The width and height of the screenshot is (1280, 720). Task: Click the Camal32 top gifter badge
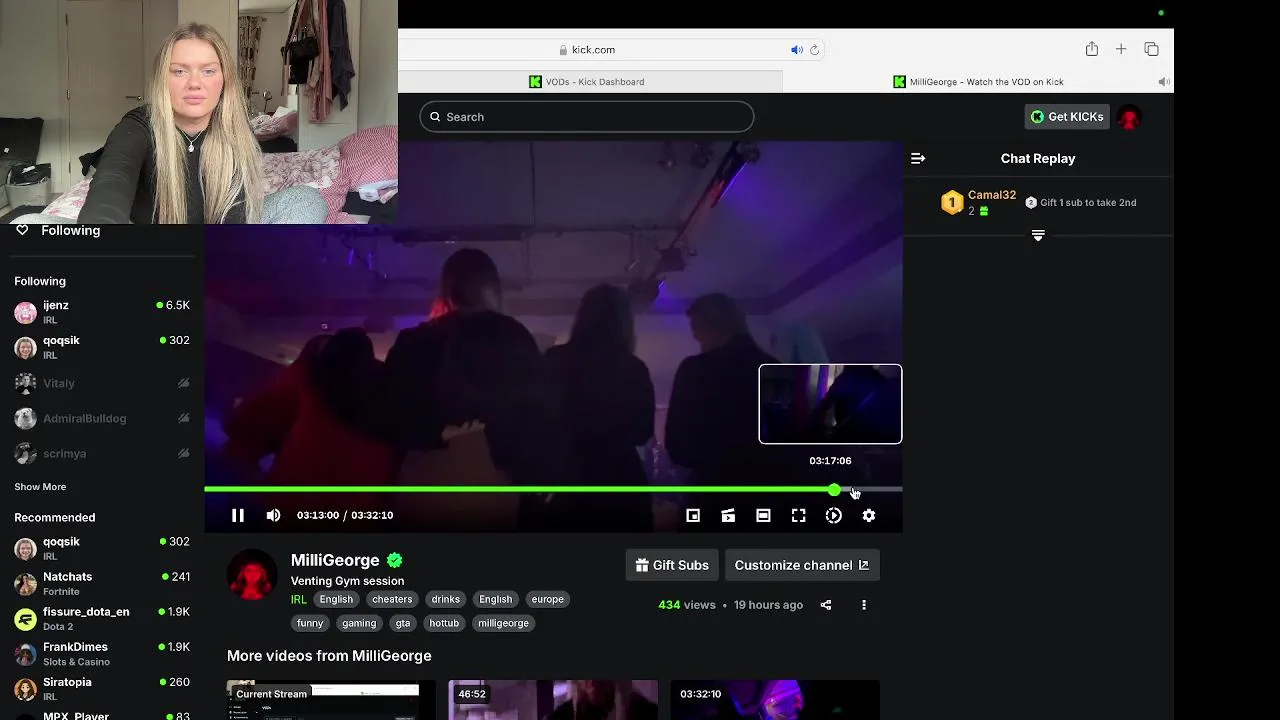952,203
